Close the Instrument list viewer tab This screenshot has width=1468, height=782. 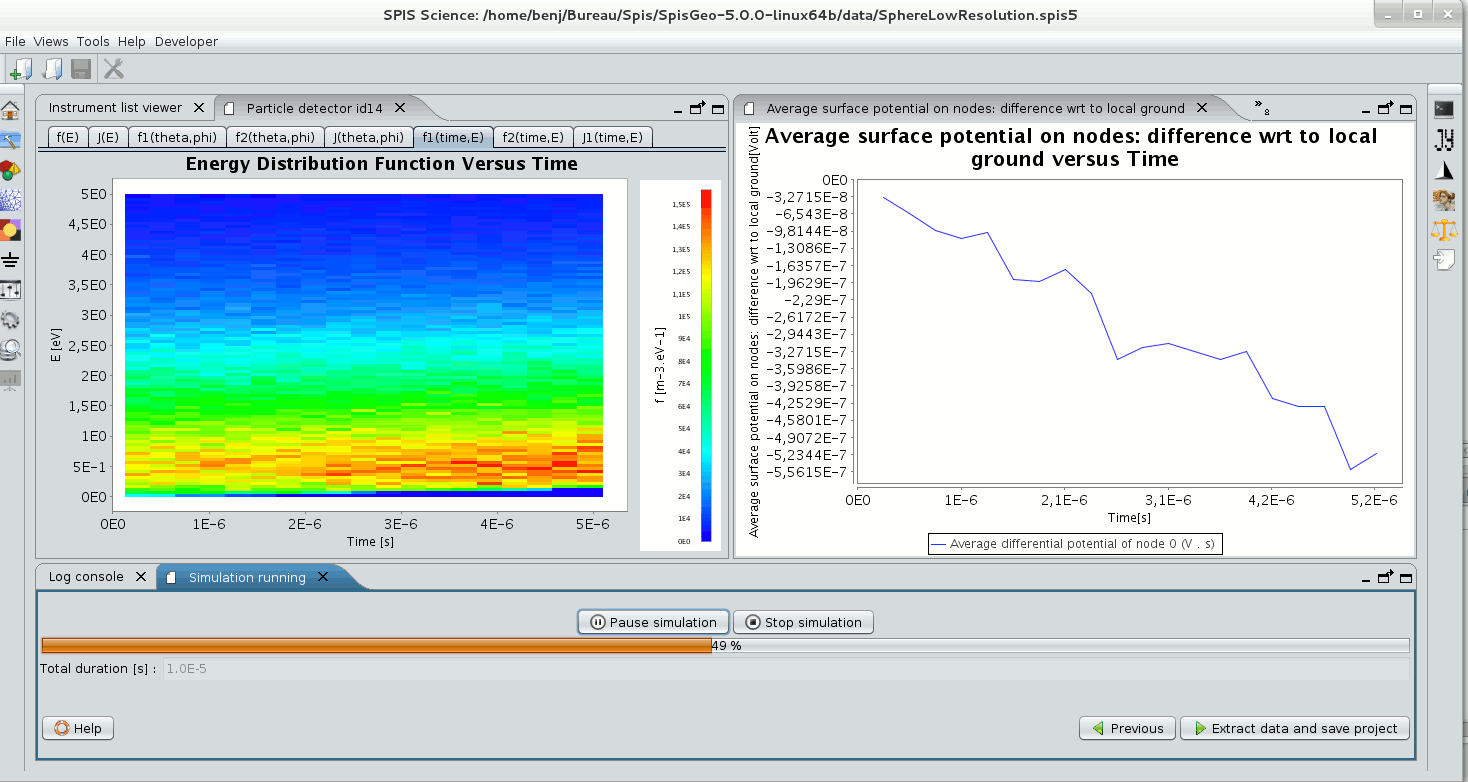pos(199,108)
